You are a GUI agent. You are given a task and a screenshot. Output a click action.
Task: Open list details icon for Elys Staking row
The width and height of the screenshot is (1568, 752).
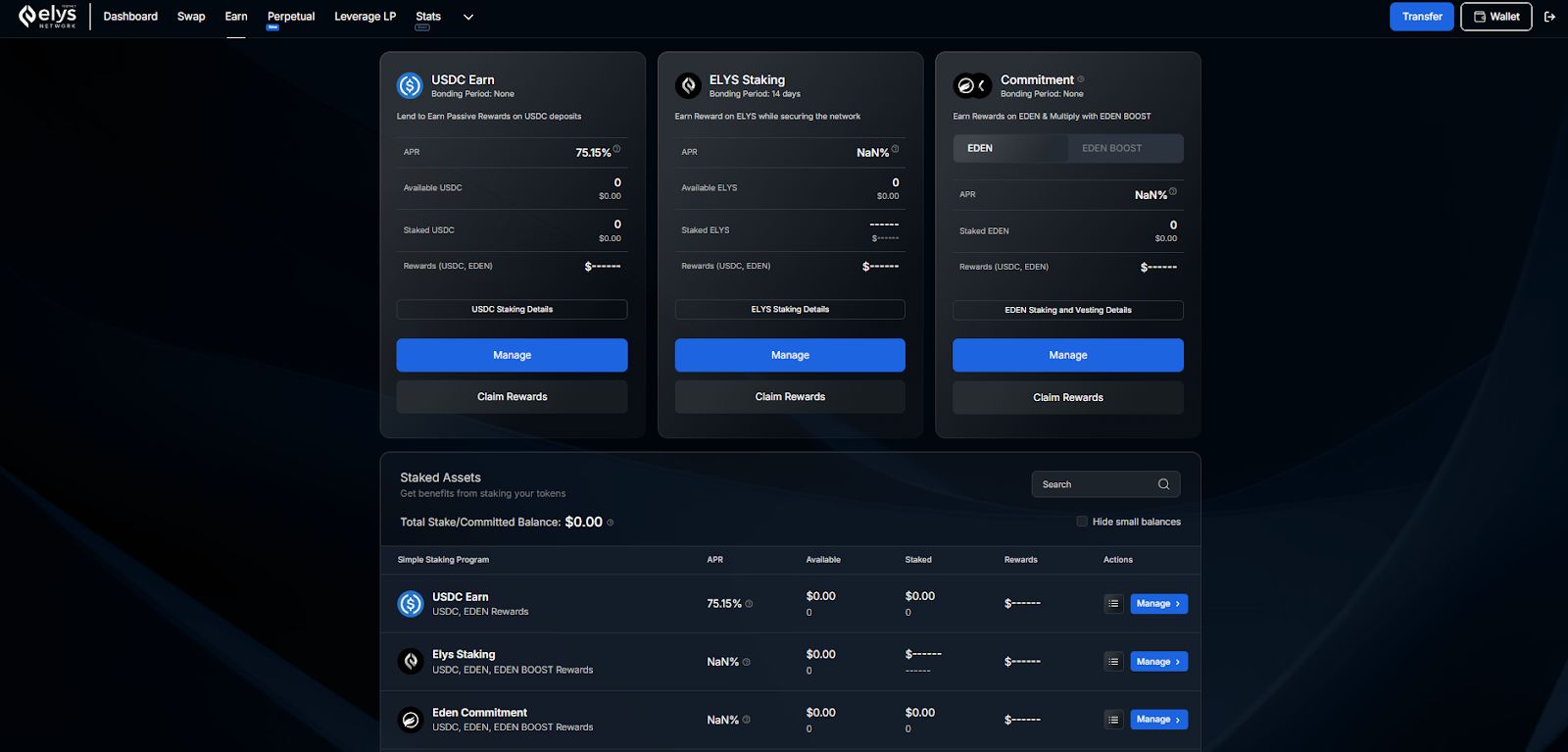pos(1113,662)
